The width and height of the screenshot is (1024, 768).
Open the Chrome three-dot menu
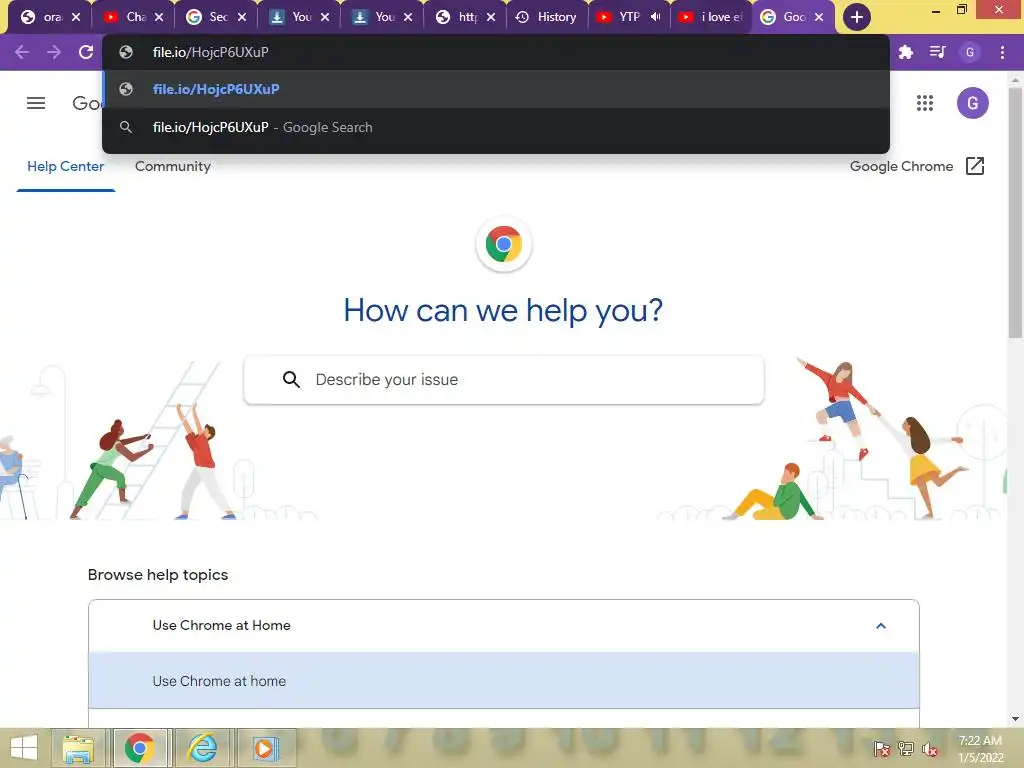coord(1002,52)
